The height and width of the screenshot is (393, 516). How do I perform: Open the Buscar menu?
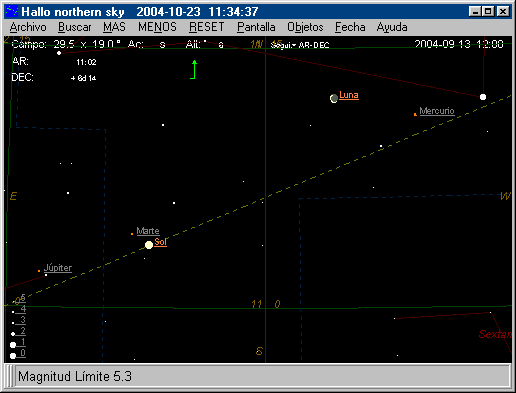click(75, 27)
